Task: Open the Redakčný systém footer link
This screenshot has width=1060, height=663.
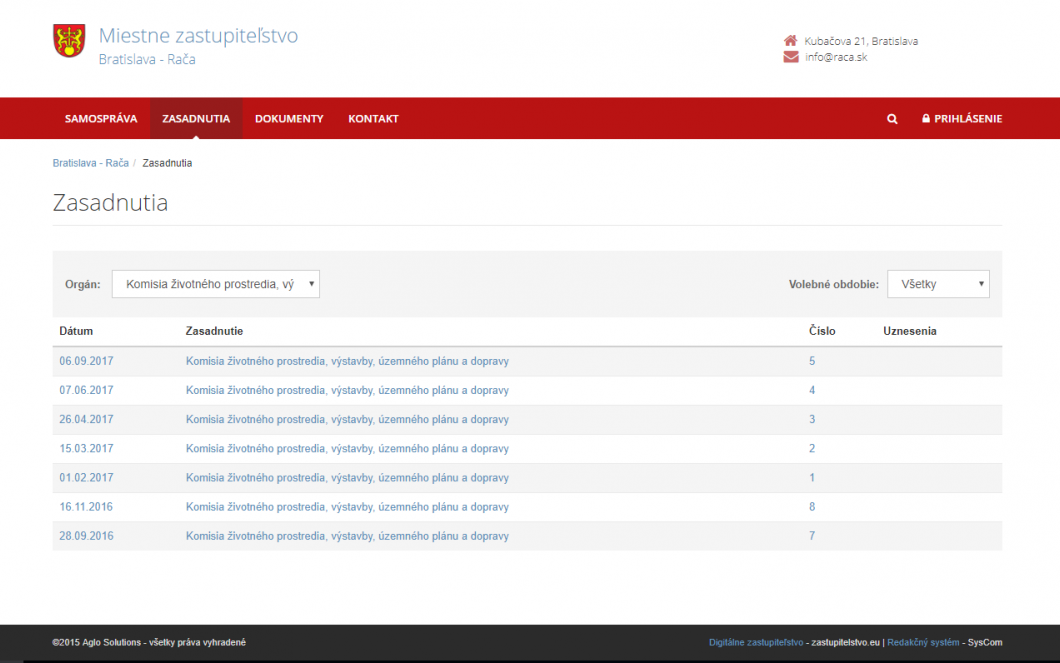Action: click(923, 642)
